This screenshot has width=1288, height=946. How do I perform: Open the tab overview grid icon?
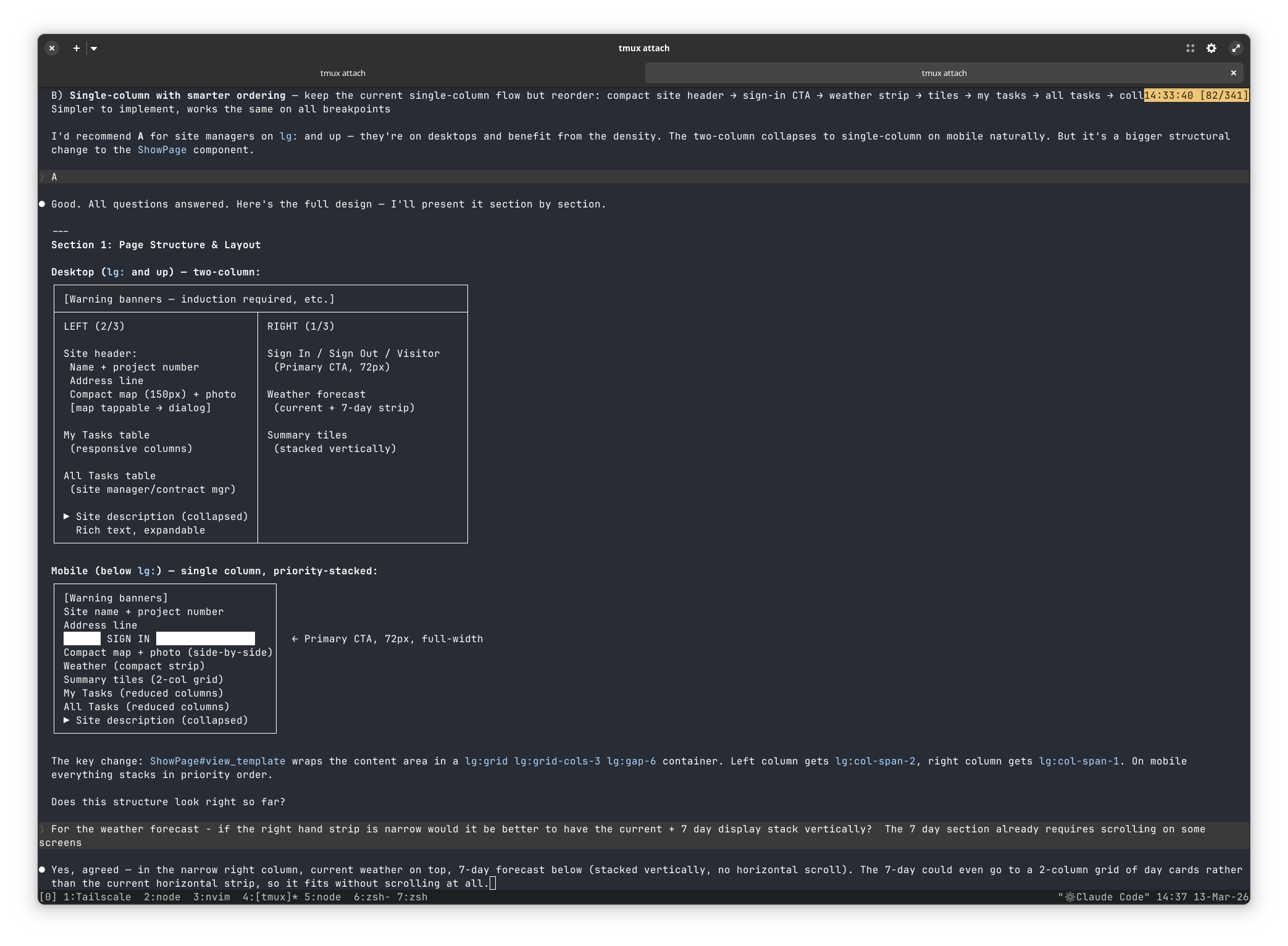point(1190,48)
